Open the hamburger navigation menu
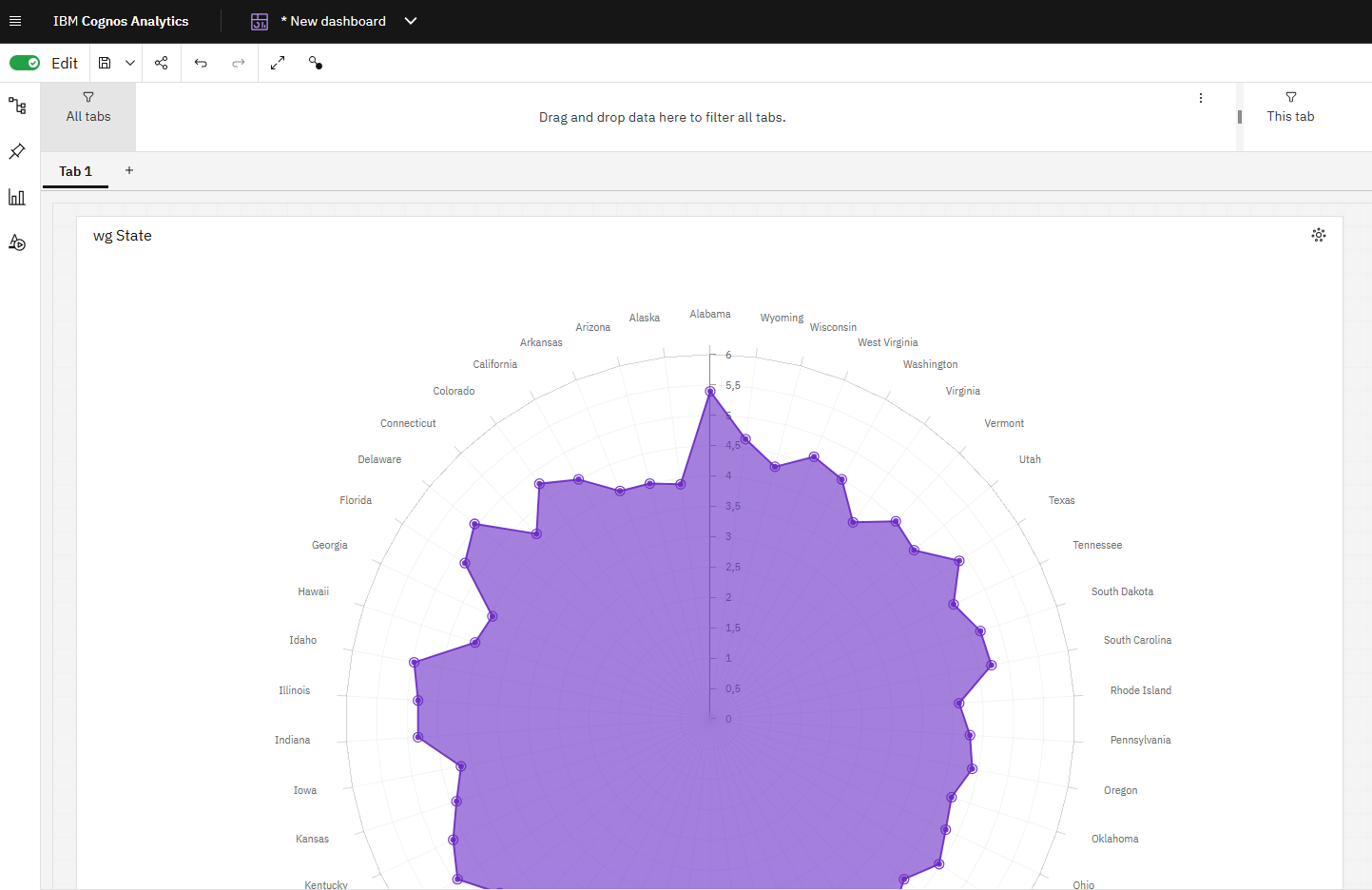The image size is (1372, 890). (15, 21)
